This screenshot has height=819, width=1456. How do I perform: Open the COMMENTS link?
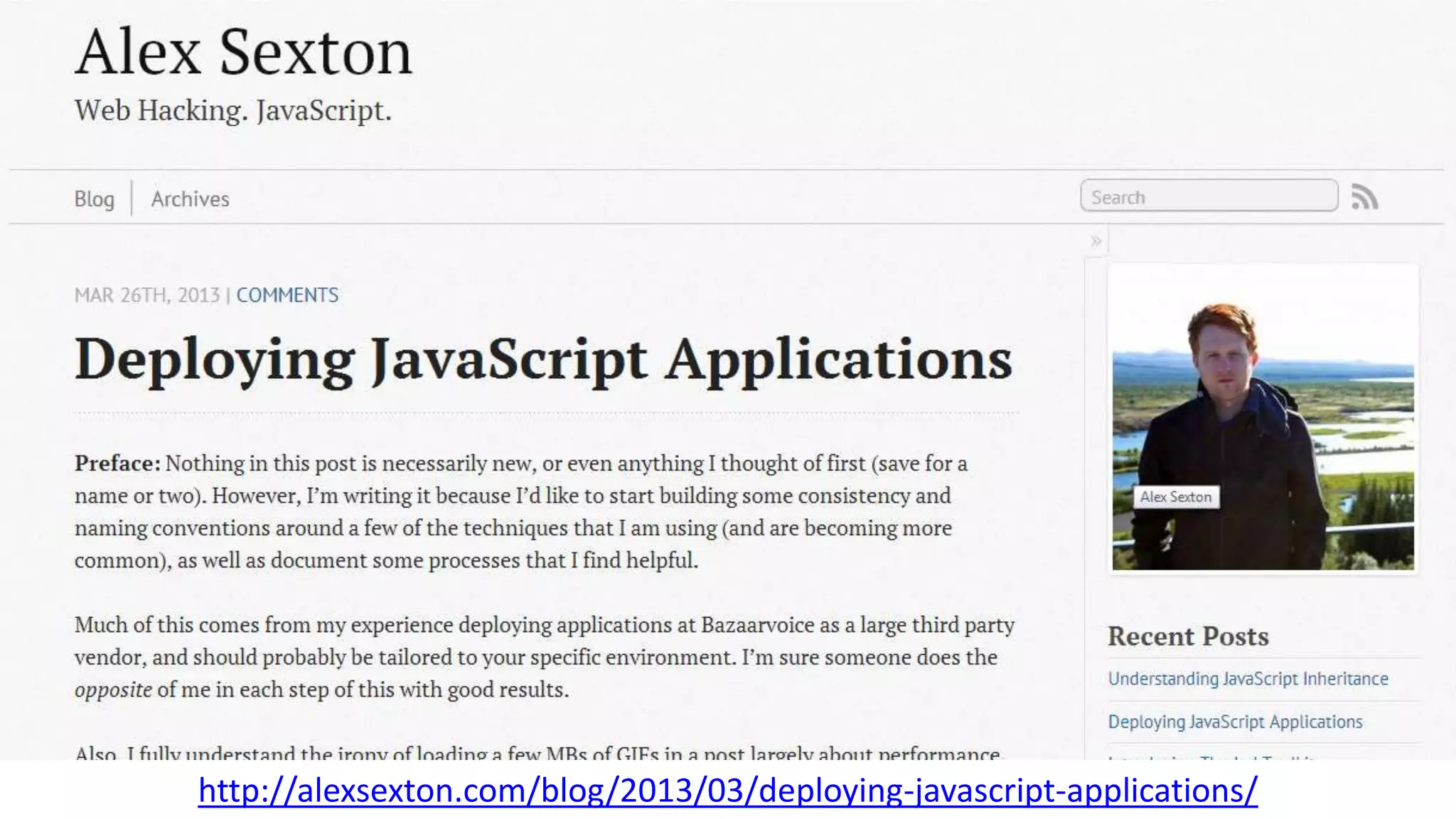tap(287, 295)
